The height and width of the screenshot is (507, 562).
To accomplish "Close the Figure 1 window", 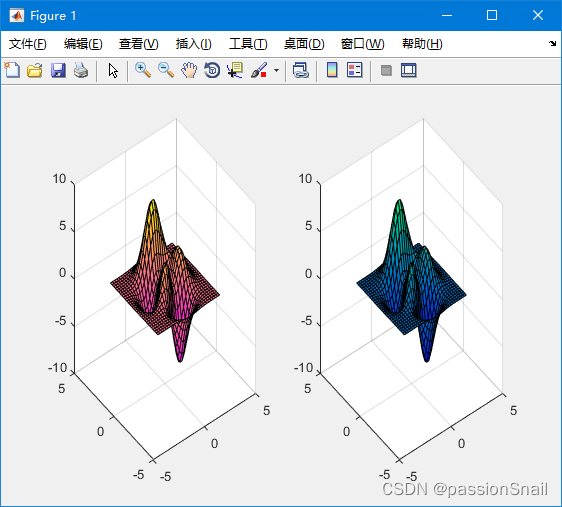I will pos(538,15).
